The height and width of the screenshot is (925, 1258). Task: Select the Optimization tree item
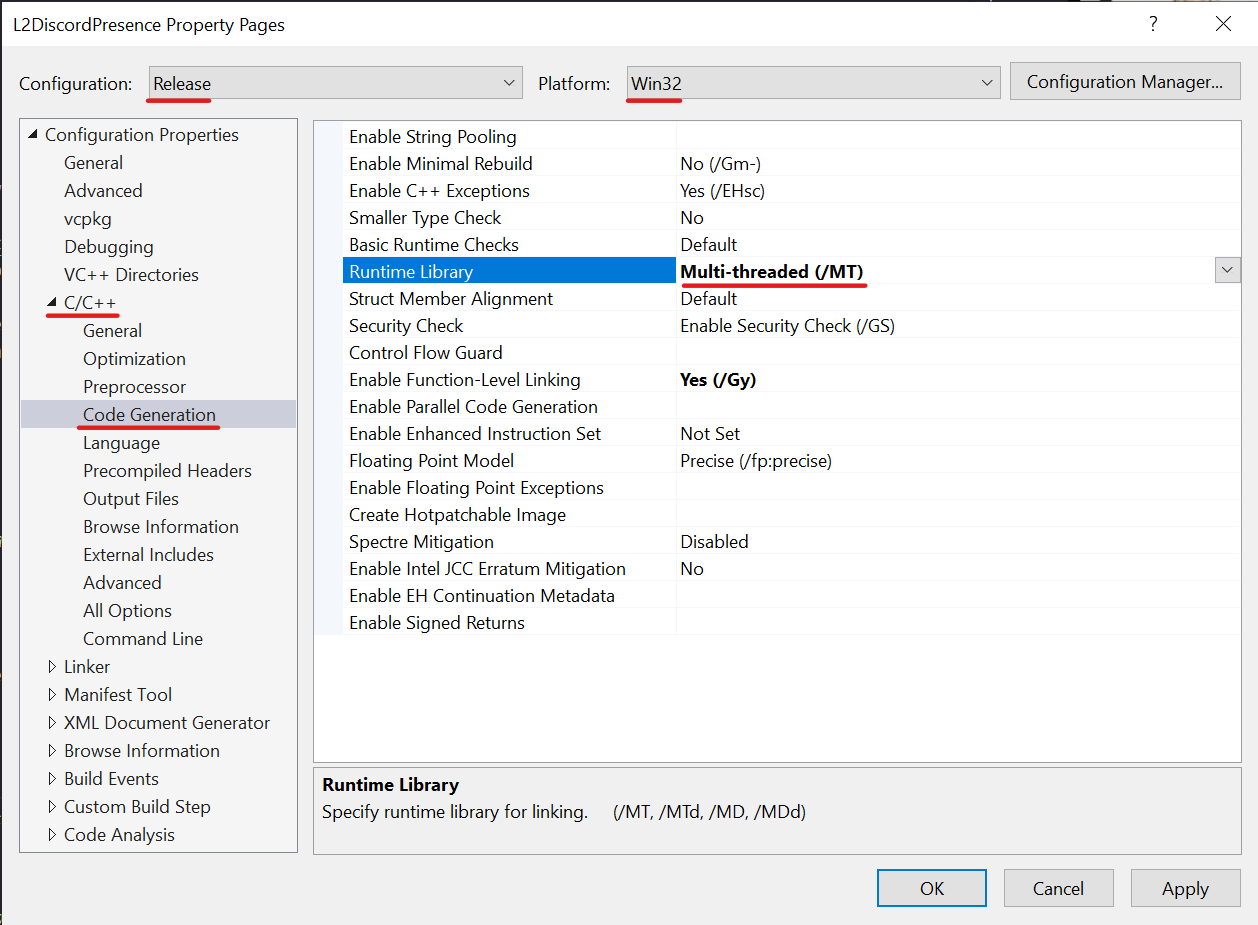[x=134, y=359]
